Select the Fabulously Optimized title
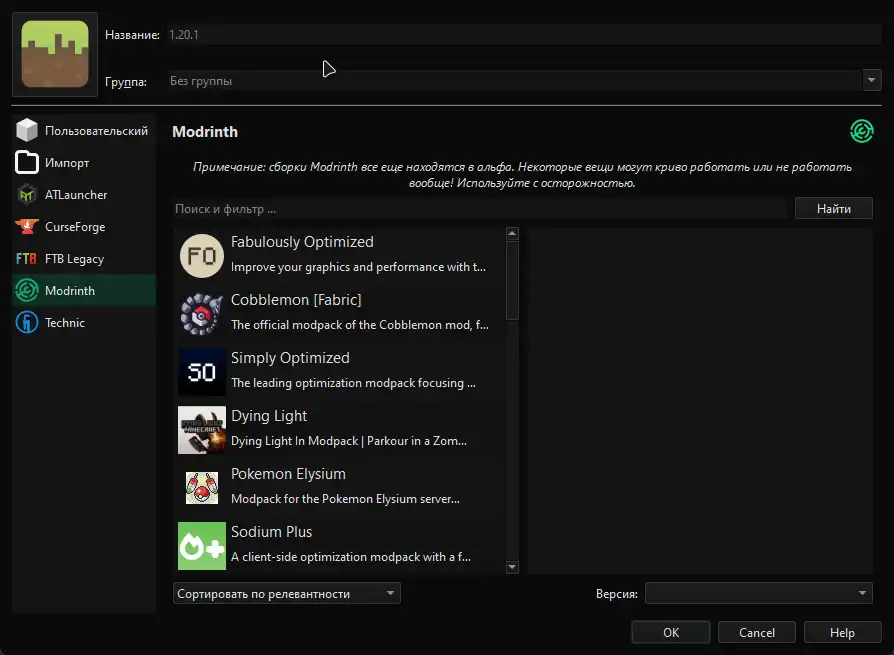This screenshot has width=894, height=655. pyautogui.click(x=302, y=242)
